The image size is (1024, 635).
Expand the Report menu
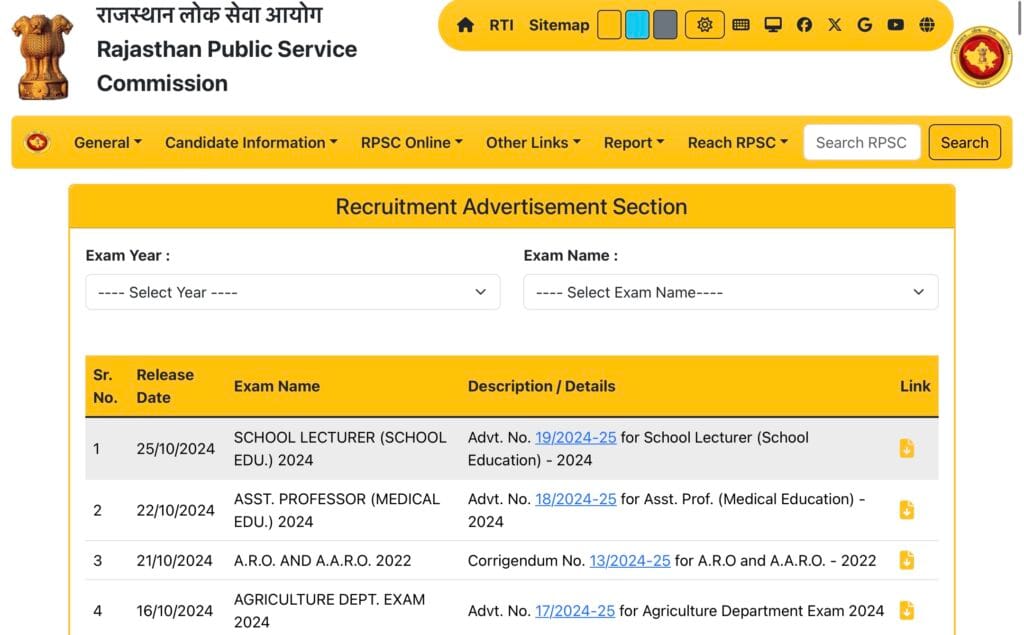[633, 142]
